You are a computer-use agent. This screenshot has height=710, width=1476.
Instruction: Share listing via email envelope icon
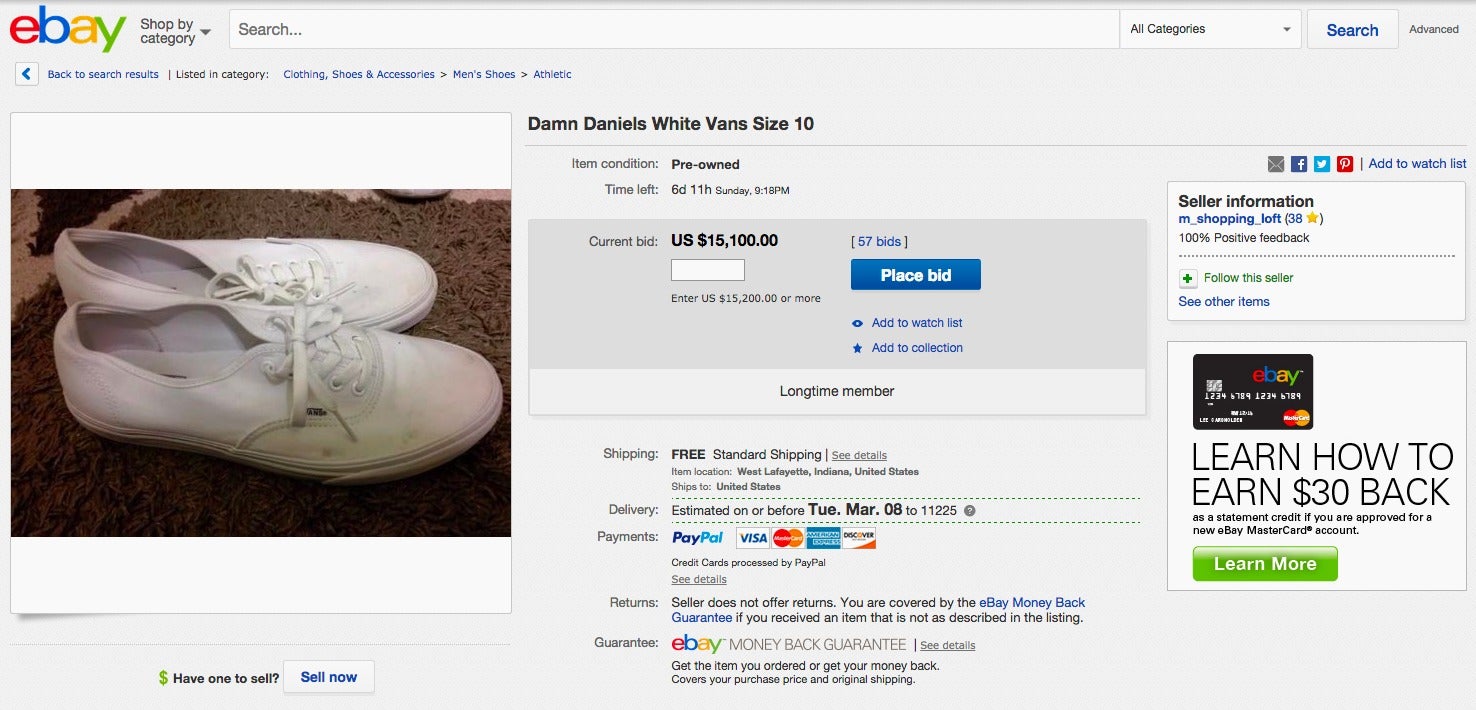tap(1276, 164)
